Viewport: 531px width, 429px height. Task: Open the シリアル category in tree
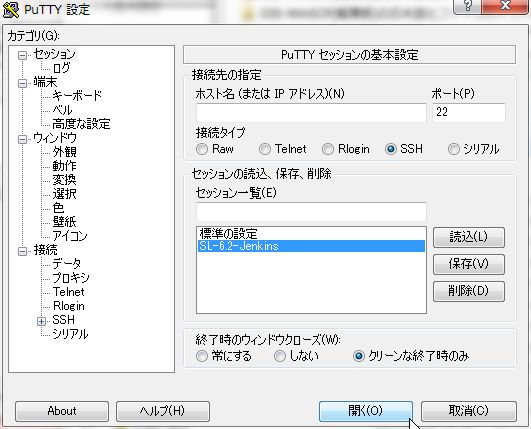70,334
